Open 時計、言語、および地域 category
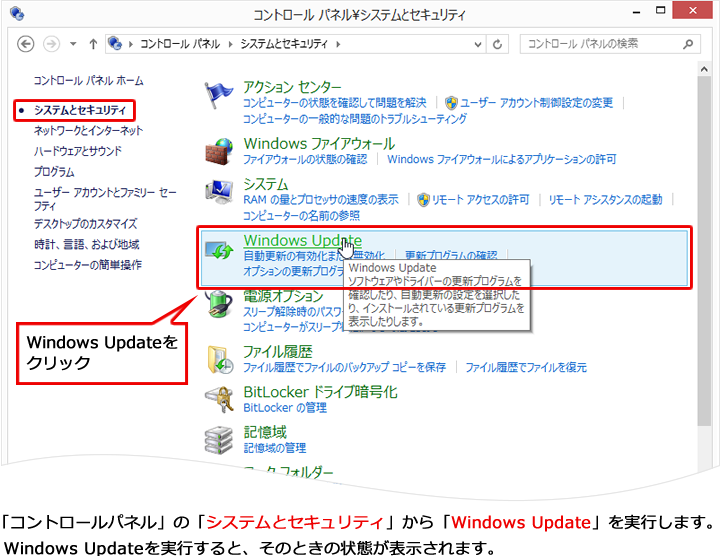720x556 pixels. click(86, 244)
